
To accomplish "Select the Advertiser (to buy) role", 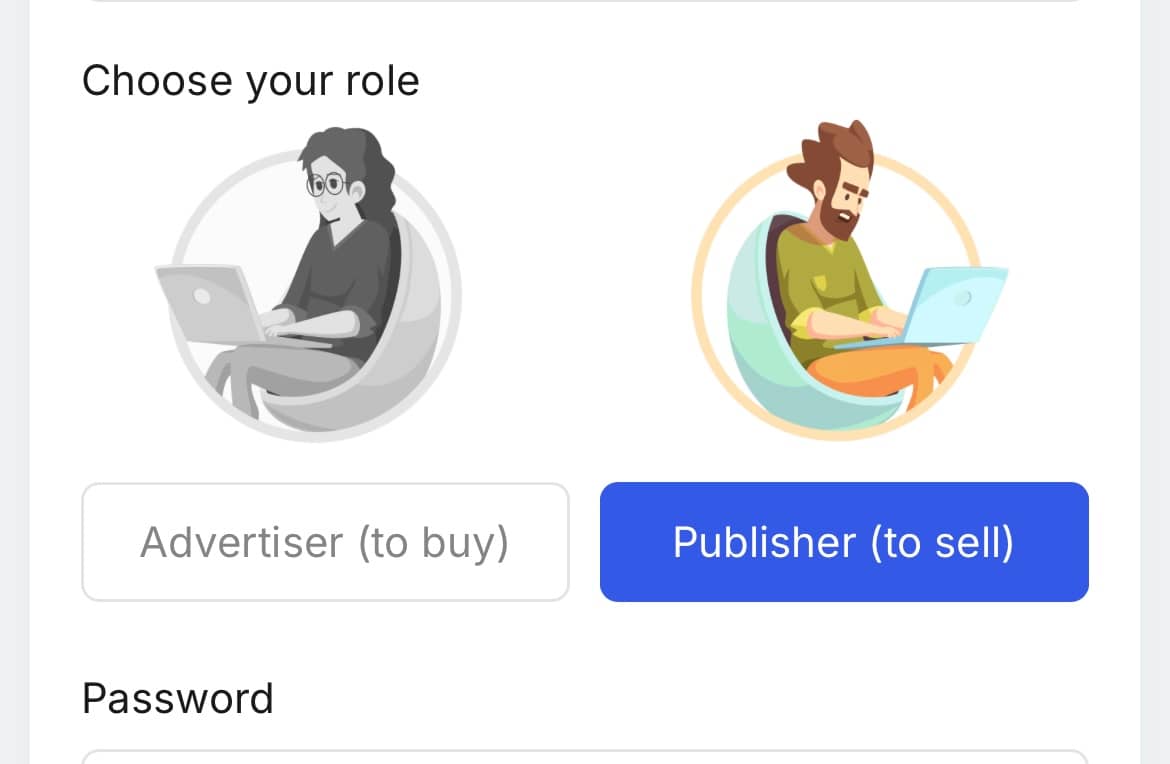I will (325, 542).
